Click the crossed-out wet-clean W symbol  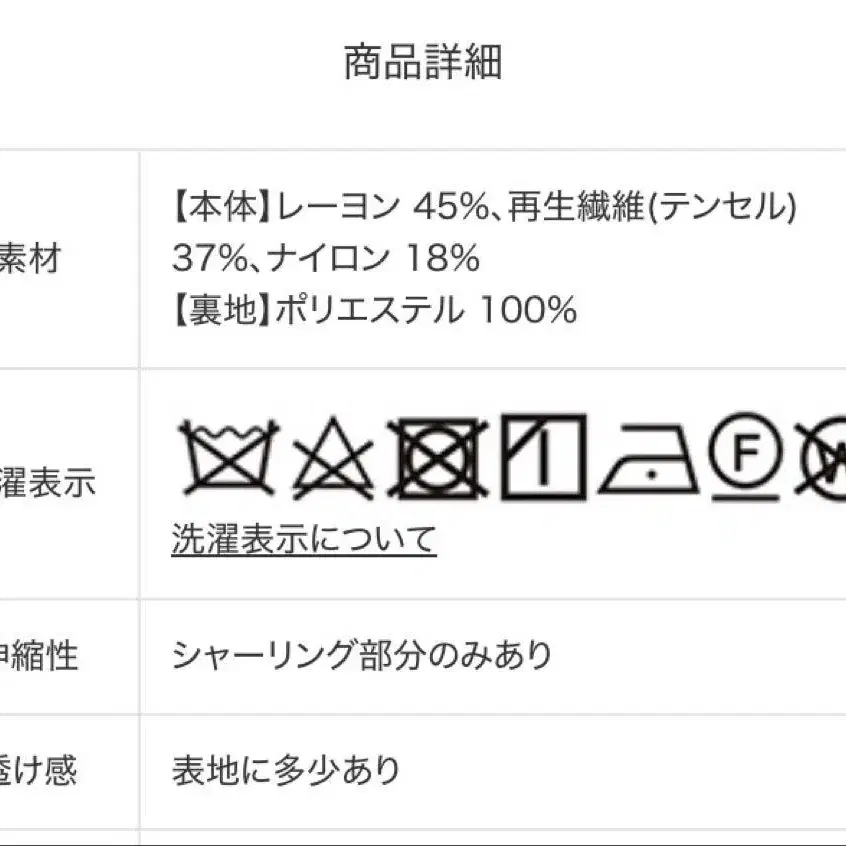point(821,458)
